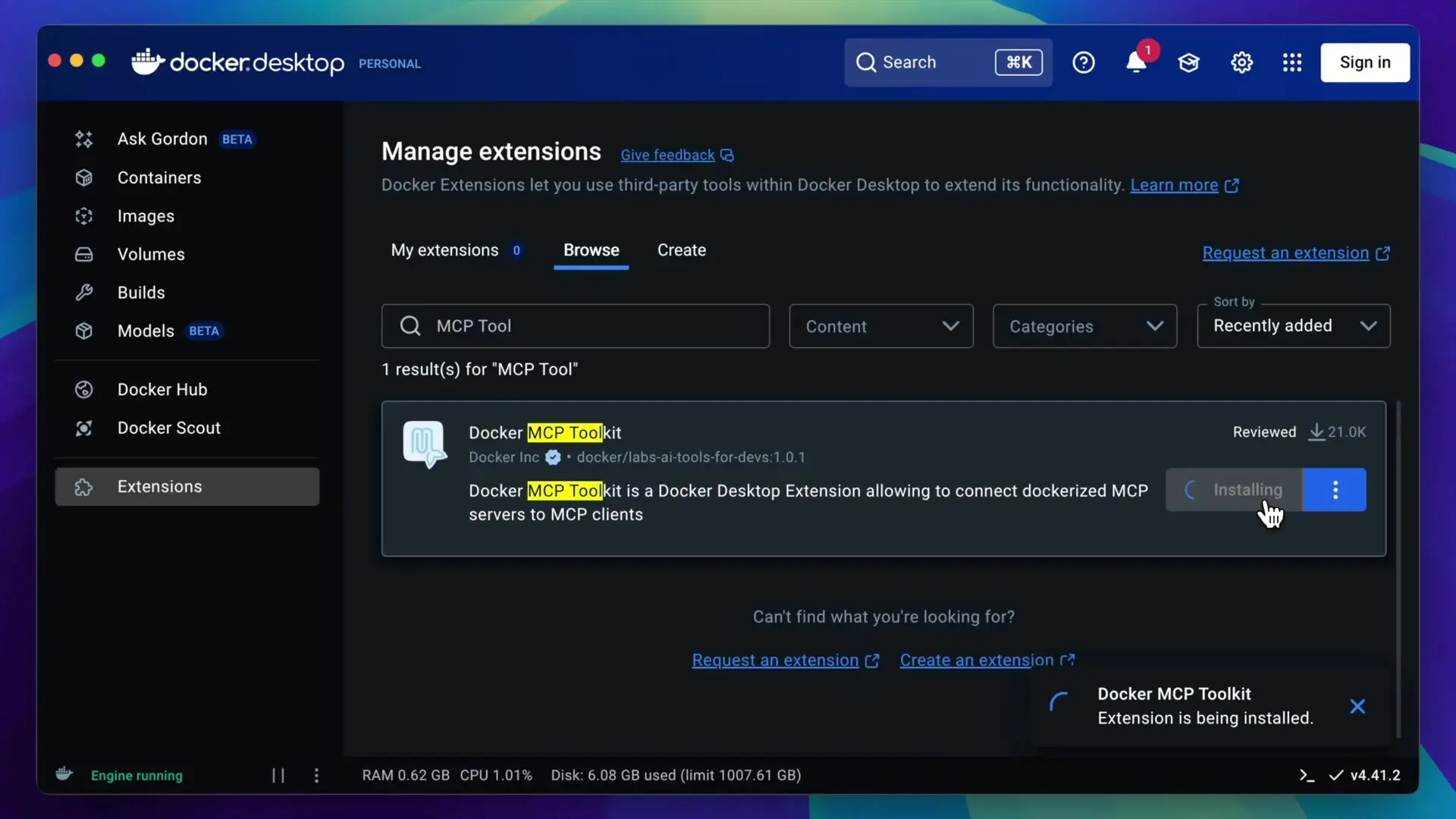1456x819 pixels.
Task: Click the Docker Scout icon
Action: (x=83, y=428)
